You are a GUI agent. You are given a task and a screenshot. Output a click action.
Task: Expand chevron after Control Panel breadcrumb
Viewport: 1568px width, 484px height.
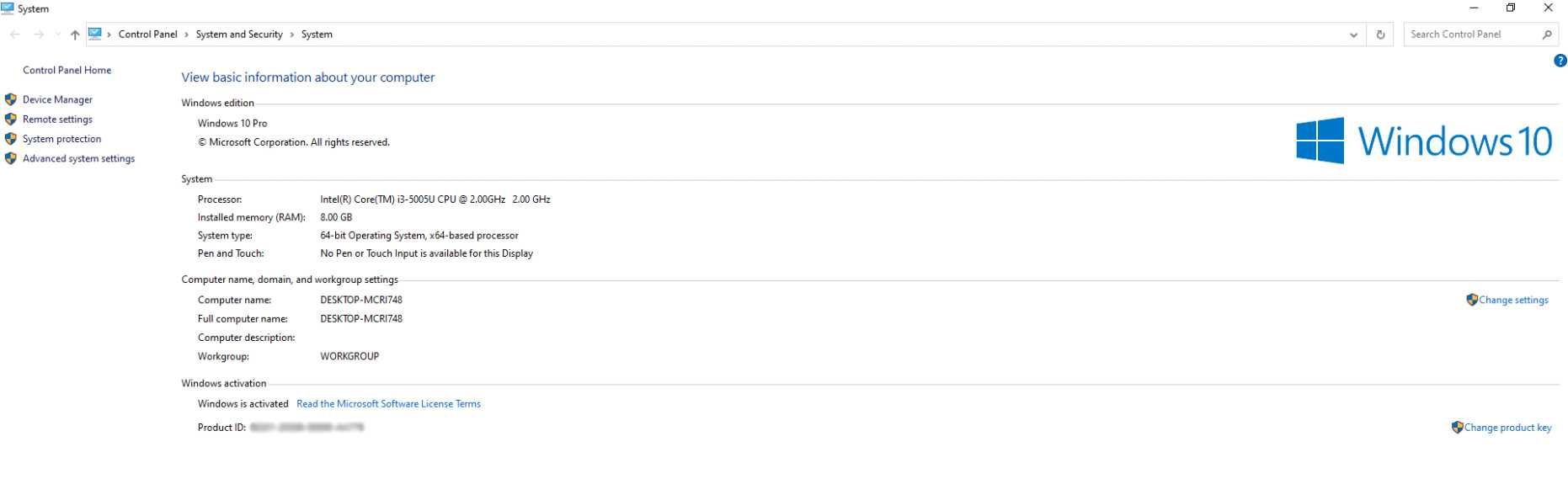pyautogui.click(x=186, y=35)
